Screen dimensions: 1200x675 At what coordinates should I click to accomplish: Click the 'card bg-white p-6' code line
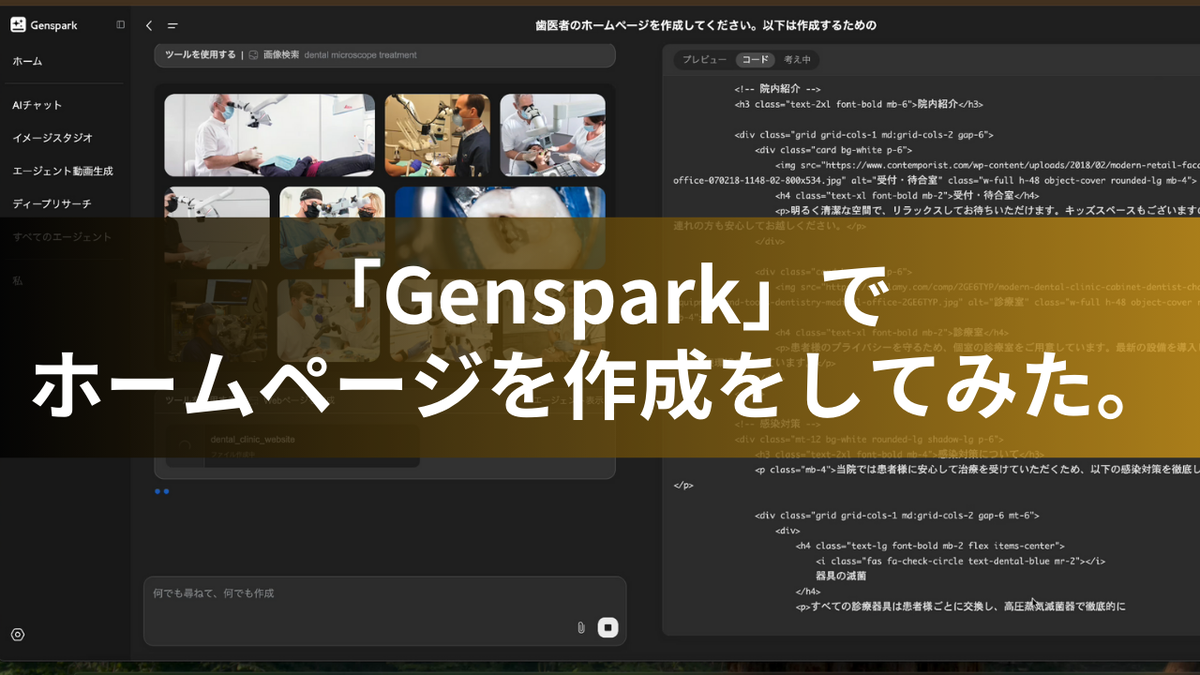point(834,149)
